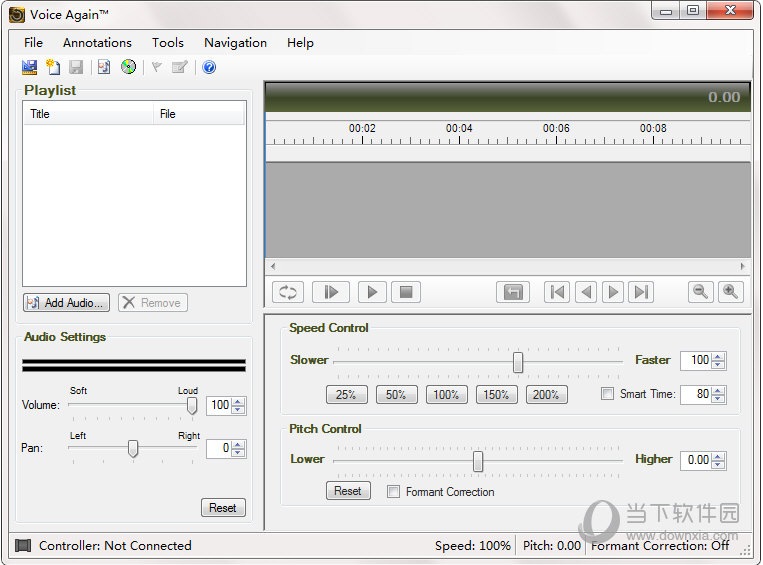
Task: Click the open video file toolbar icon
Action: [x=30, y=67]
